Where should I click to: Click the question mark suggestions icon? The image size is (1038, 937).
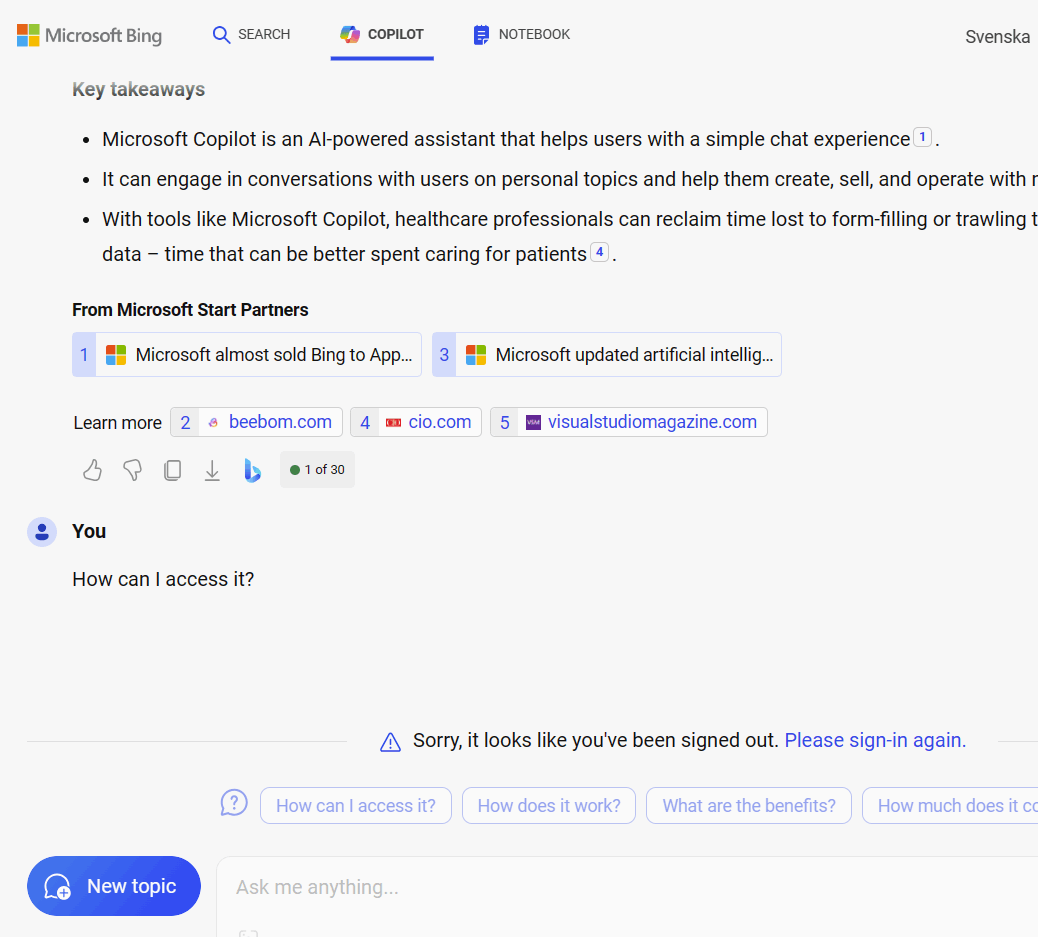click(x=234, y=803)
